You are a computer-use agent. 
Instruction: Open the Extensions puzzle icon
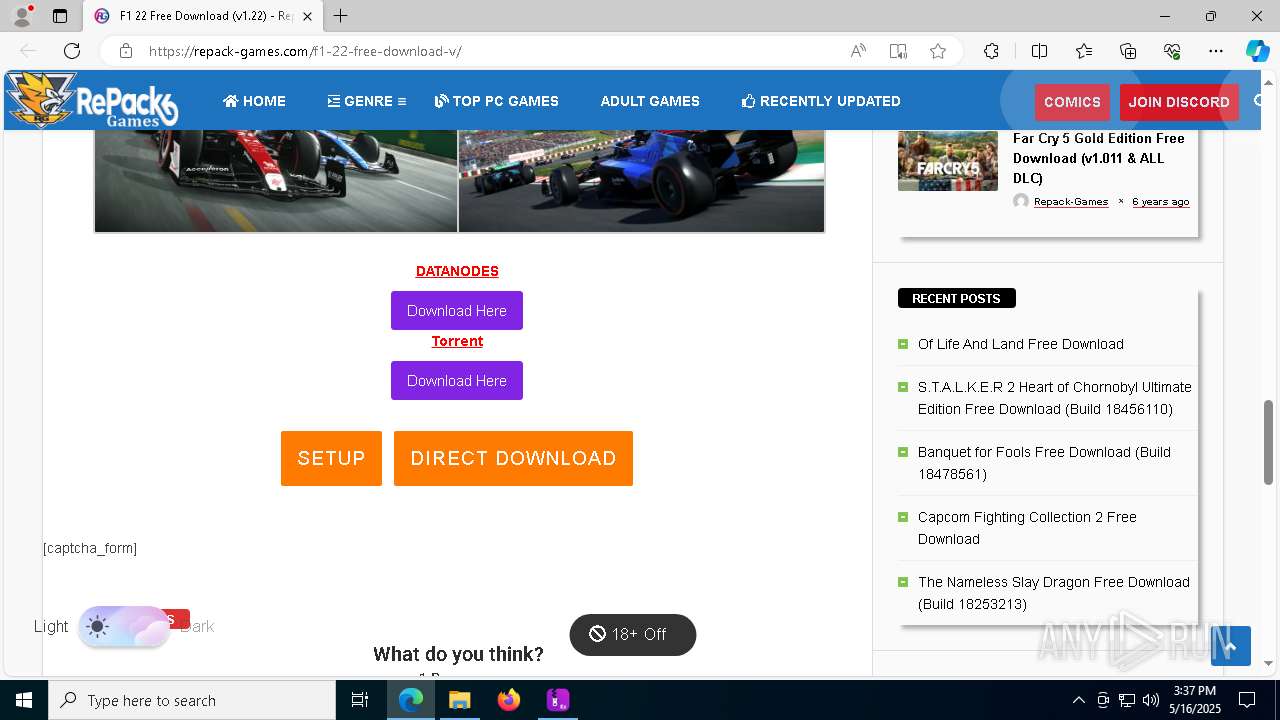[x=991, y=51]
